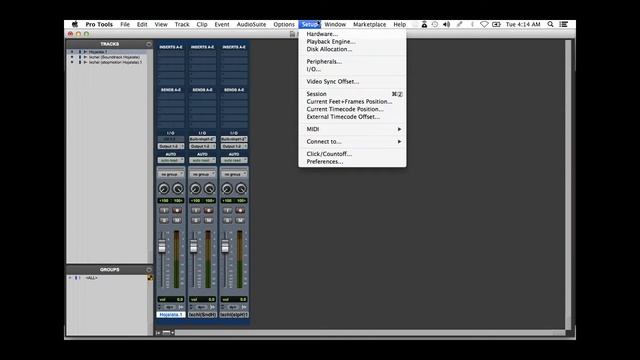
Task: Click volume fader on third channel strip
Action: pyautogui.click(x=225, y=246)
